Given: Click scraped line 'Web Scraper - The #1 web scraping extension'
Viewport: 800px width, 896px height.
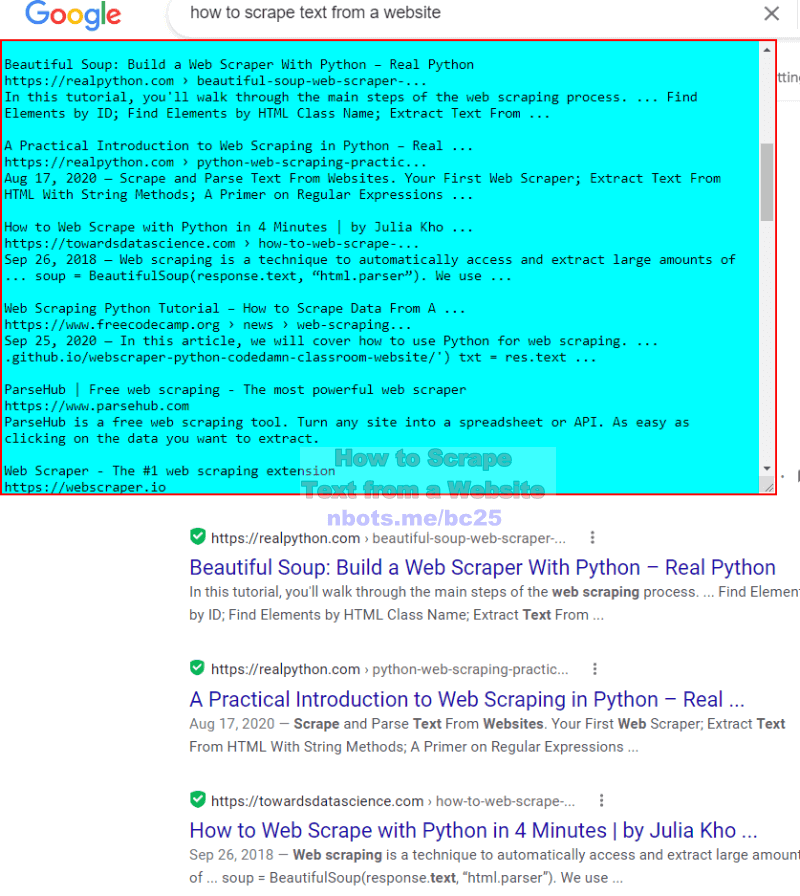Looking at the screenshot, I should [170, 471].
